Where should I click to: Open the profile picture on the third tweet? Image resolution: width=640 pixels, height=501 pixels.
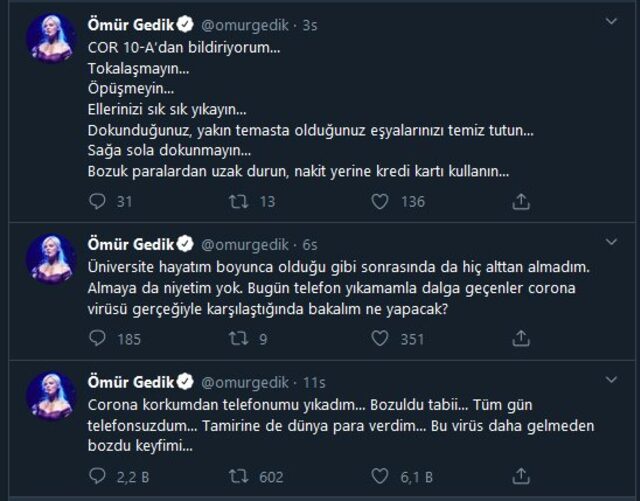coord(51,397)
